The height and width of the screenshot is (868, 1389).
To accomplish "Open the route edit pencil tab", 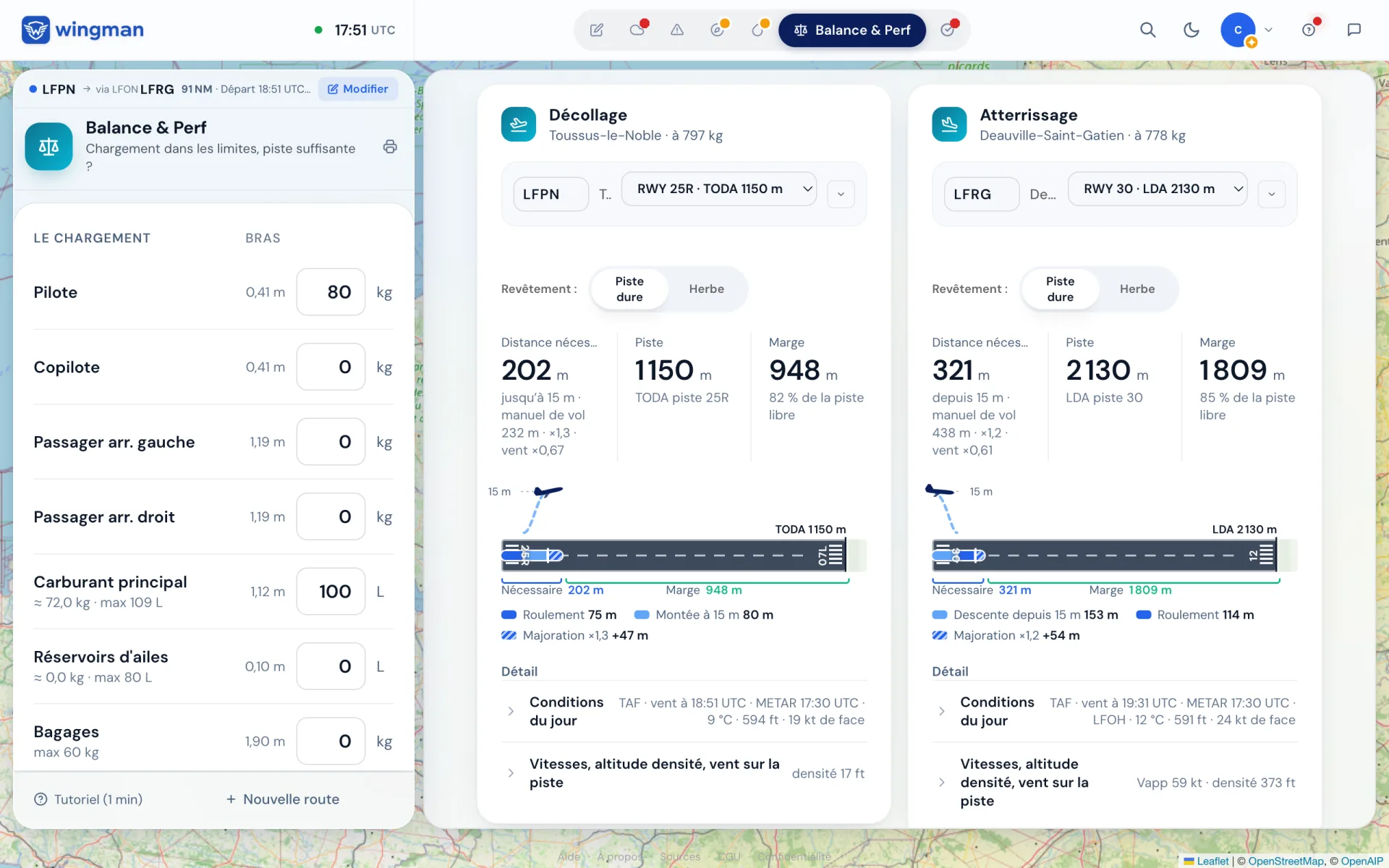I will [597, 30].
